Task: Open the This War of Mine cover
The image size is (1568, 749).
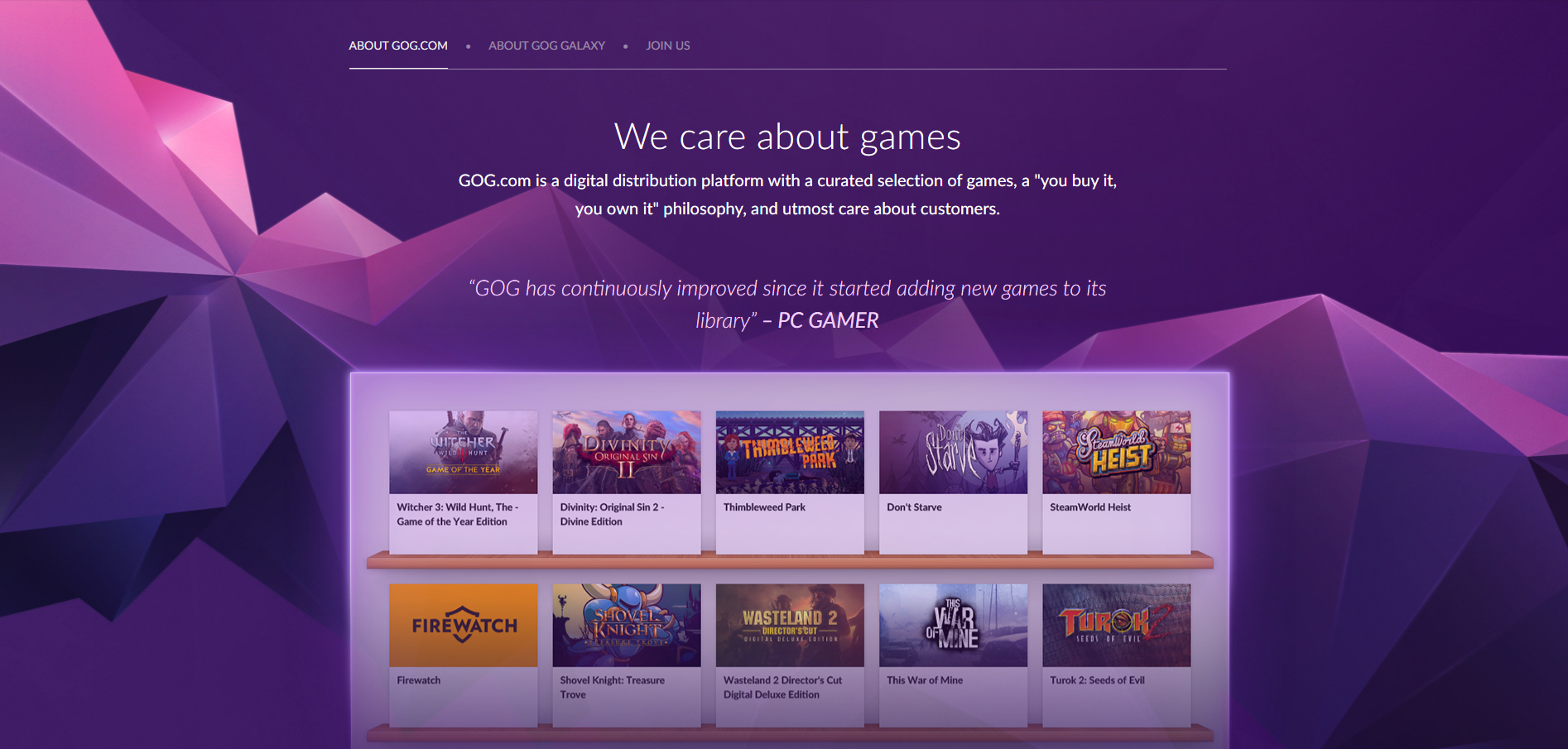Action: click(953, 625)
